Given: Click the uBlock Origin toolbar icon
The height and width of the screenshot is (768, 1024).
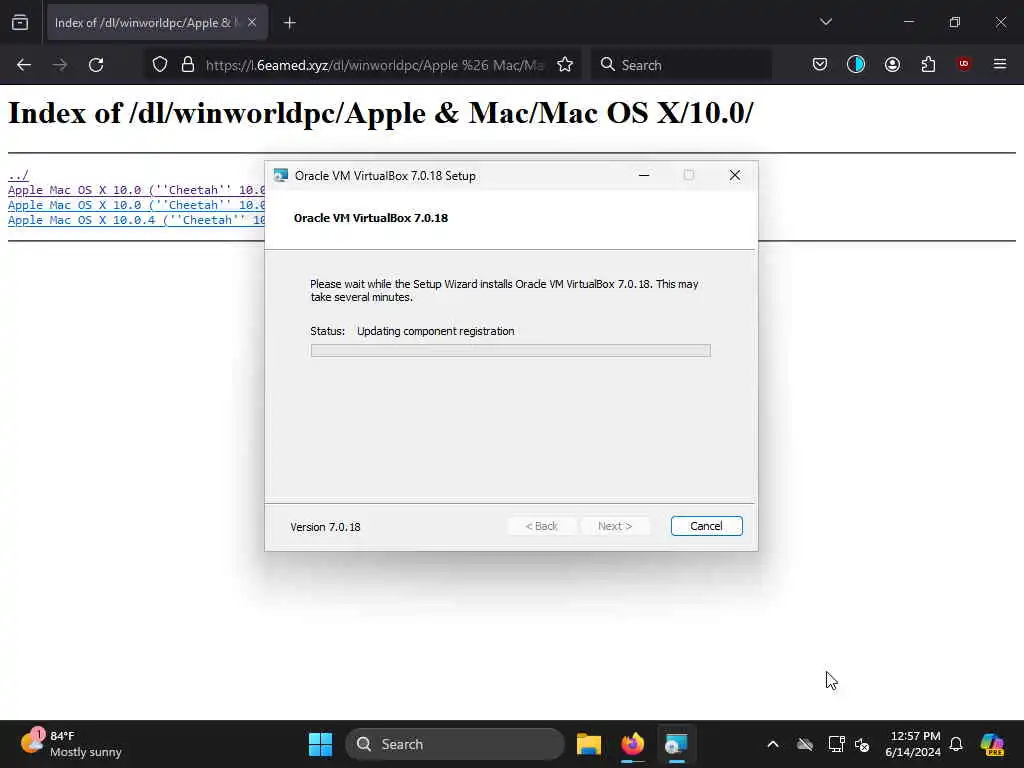Looking at the screenshot, I should (964, 64).
